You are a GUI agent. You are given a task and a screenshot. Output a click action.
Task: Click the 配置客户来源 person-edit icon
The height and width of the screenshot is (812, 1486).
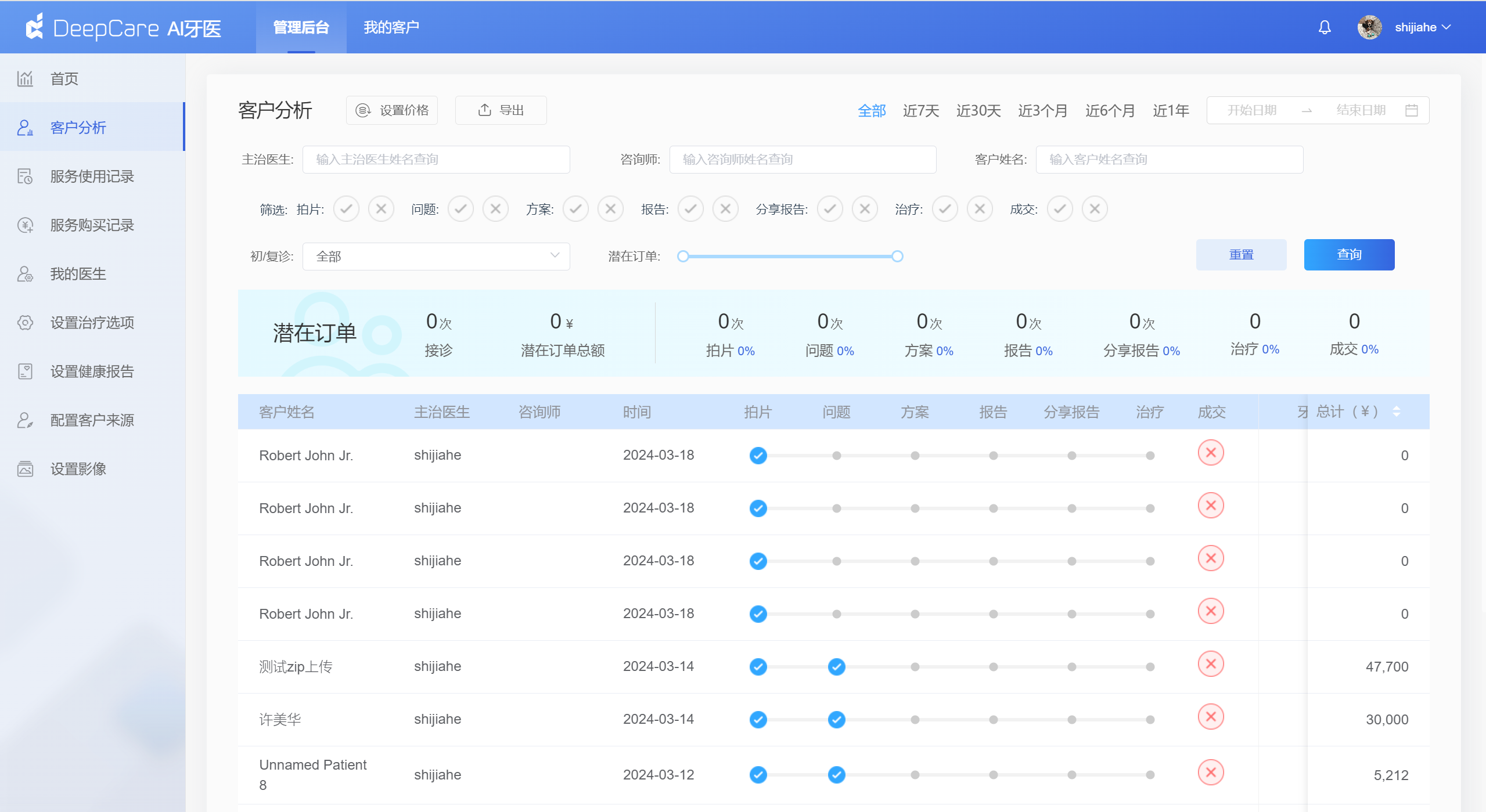click(x=25, y=420)
